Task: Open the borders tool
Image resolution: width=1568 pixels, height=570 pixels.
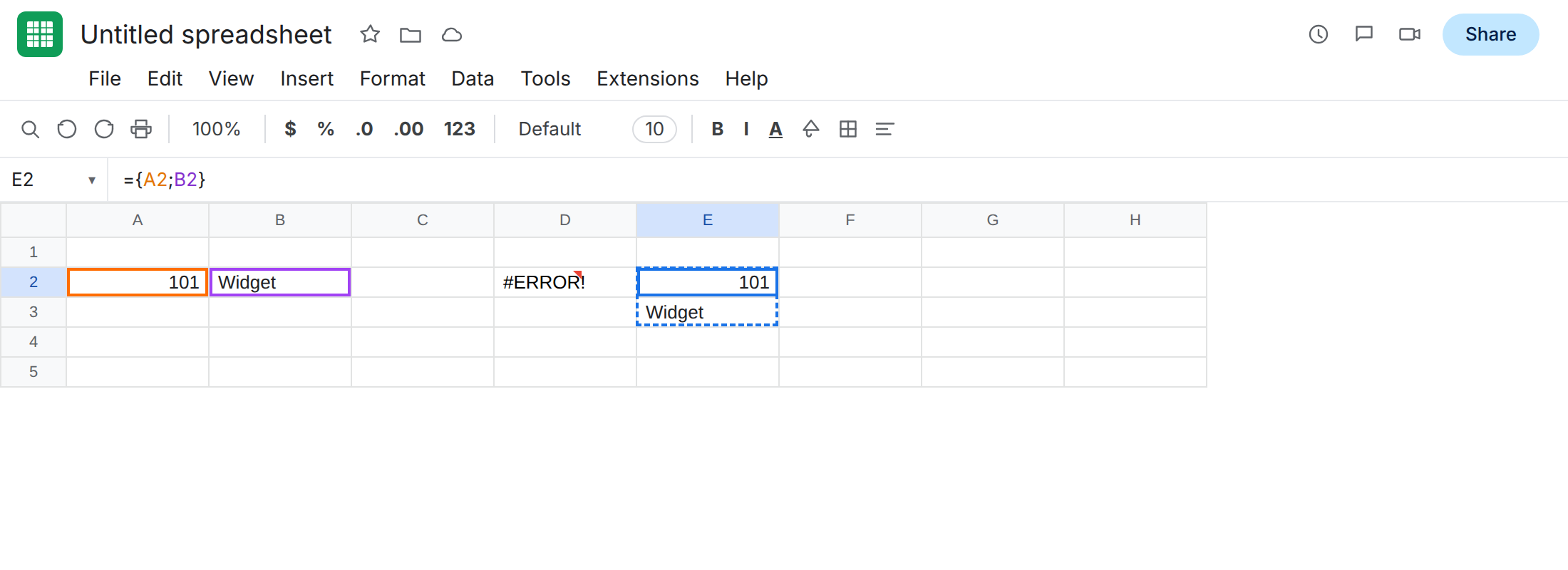Action: coord(848,129)
